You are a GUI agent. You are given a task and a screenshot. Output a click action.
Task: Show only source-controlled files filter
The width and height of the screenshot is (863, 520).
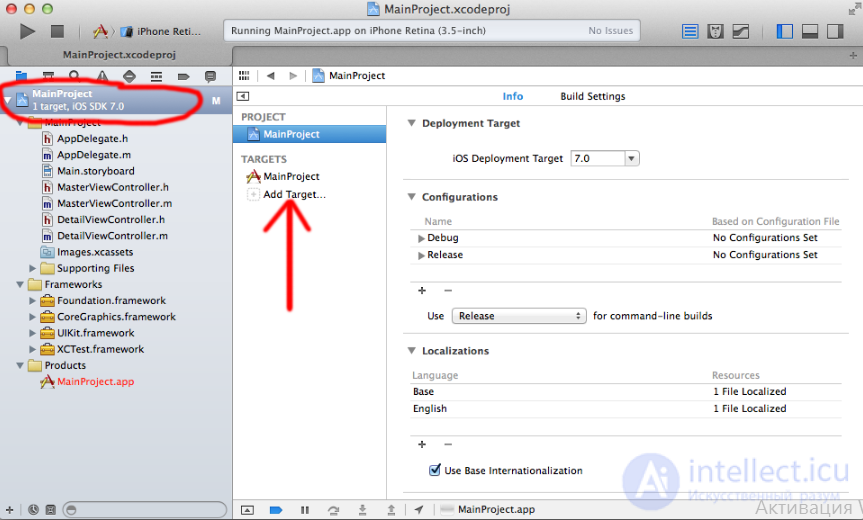point(50,510)
